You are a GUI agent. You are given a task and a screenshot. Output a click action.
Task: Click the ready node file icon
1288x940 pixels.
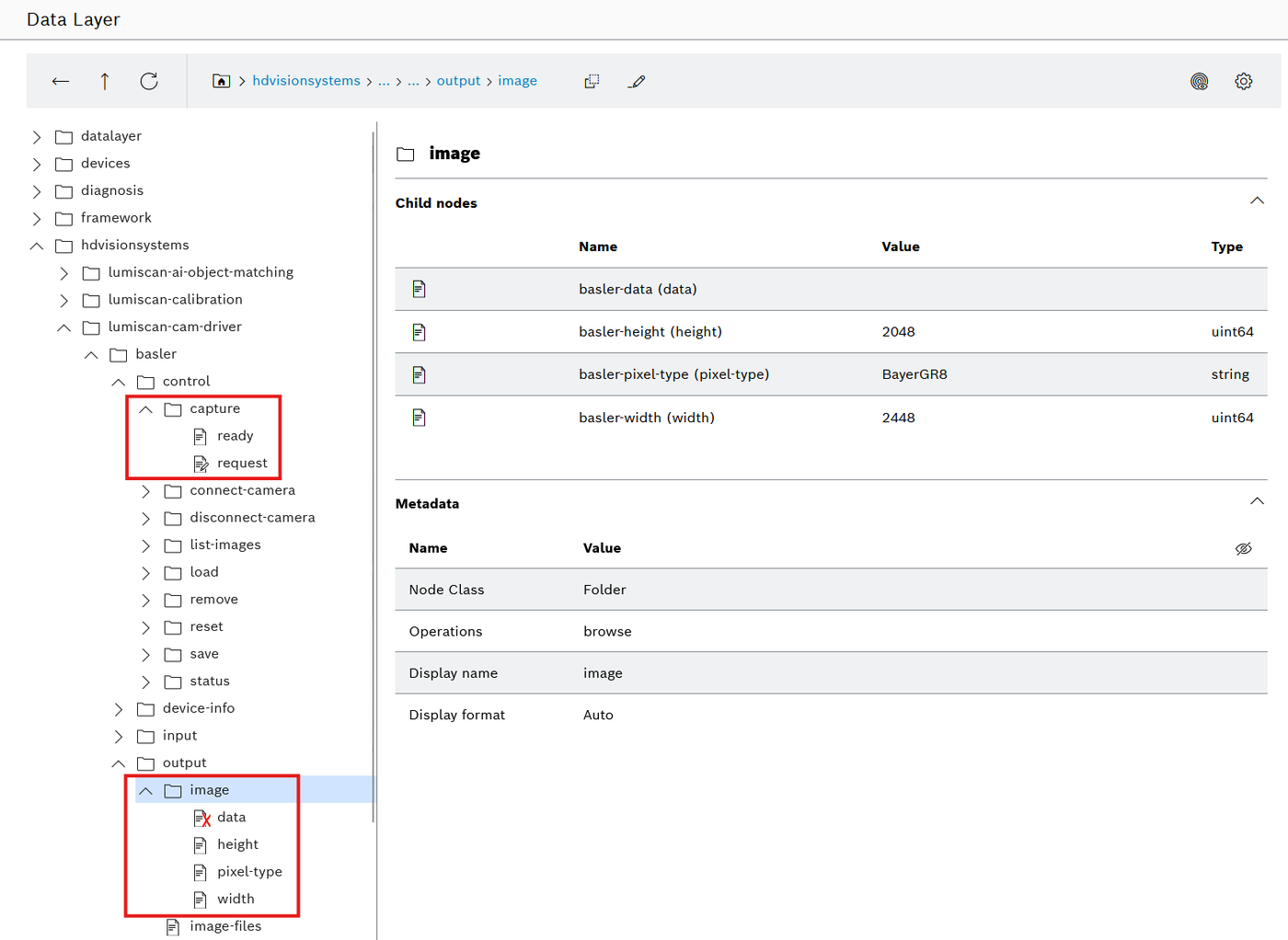tap(201, 436)
